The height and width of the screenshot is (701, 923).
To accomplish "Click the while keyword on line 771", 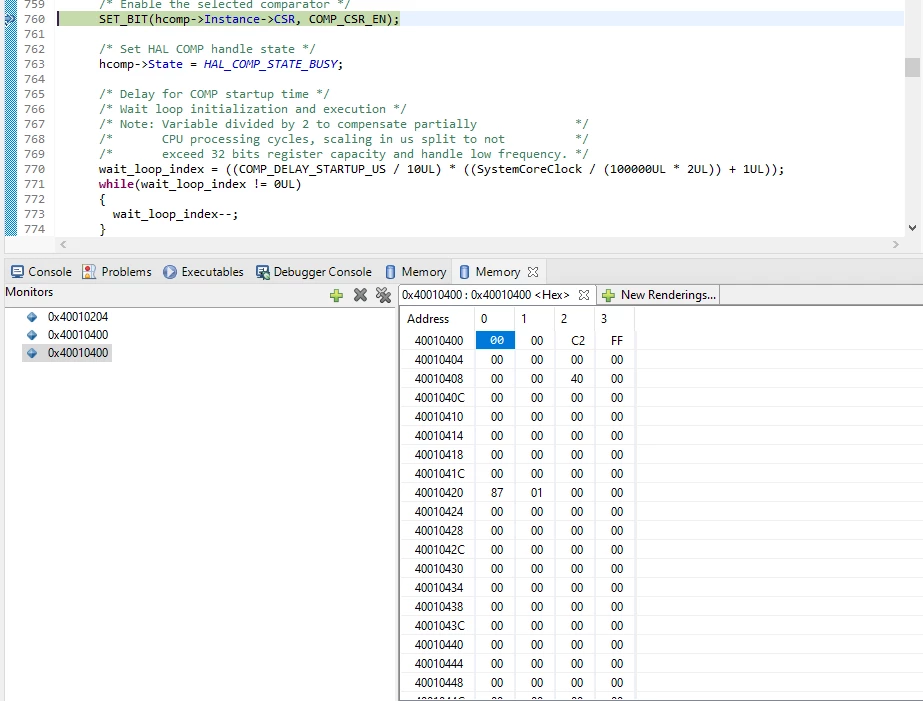I will pyautogui.click(x=116, y=184).
